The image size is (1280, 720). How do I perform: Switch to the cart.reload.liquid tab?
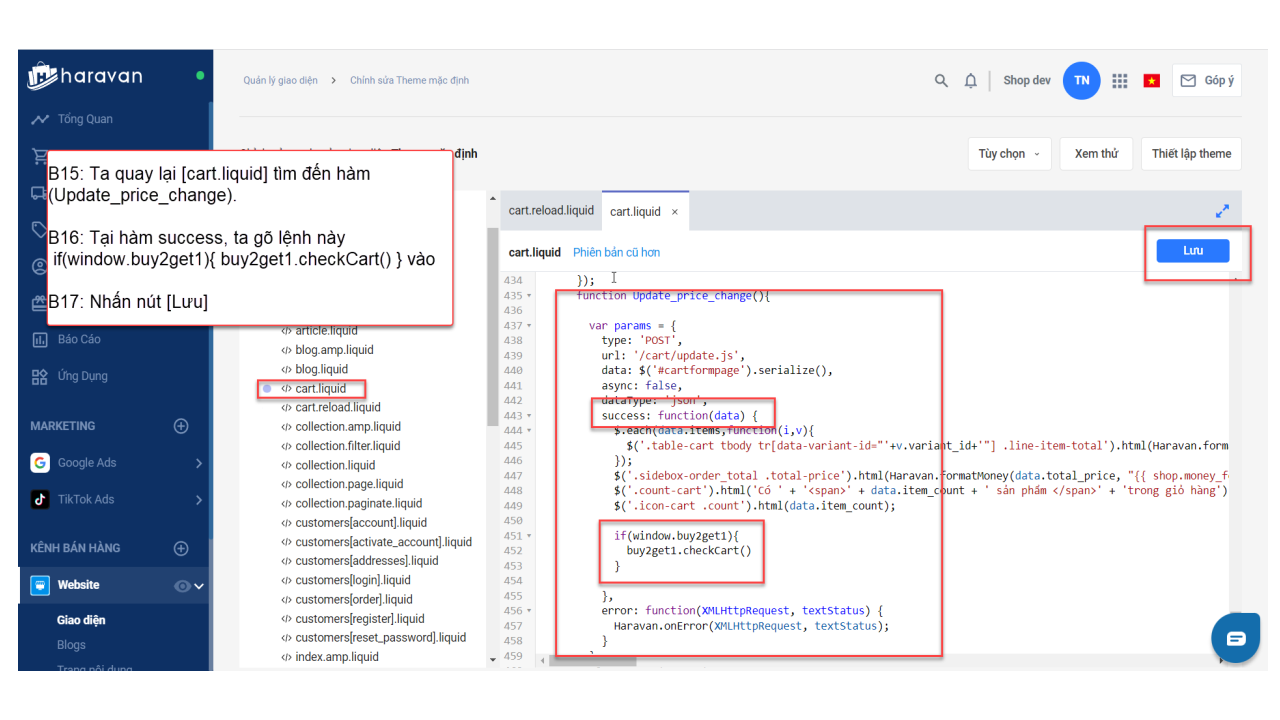coord(551,211)
